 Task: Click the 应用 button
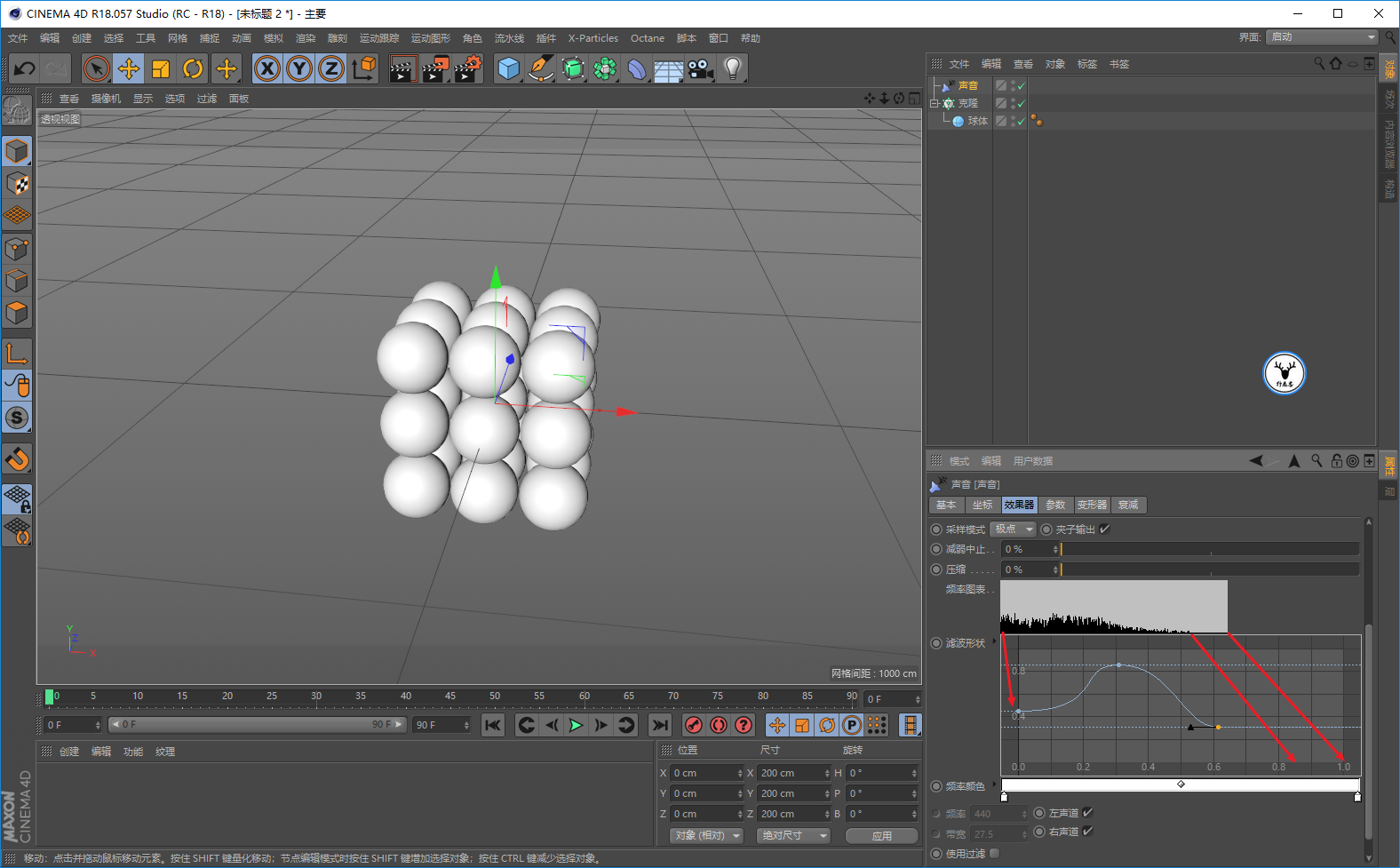point(882,836)
